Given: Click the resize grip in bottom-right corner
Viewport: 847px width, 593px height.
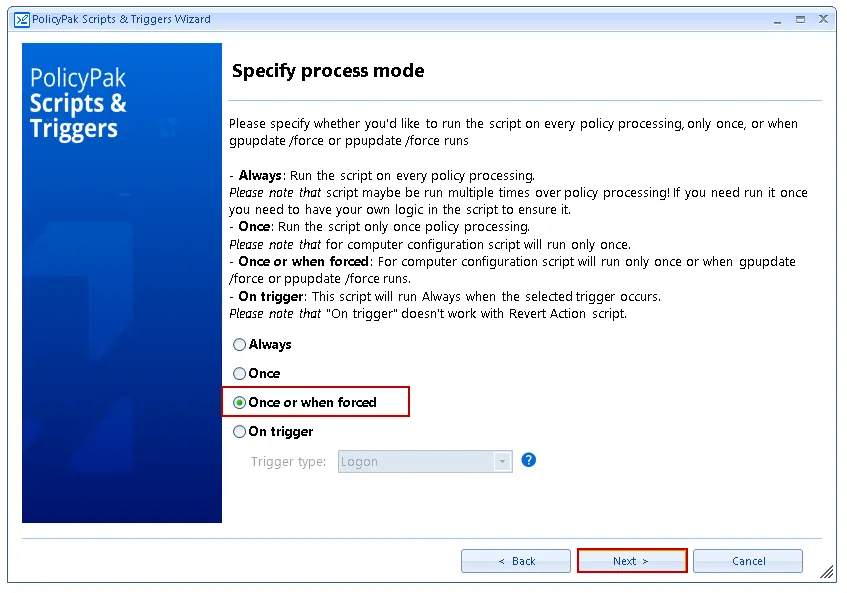Looking at the screenshot, I should [x=827, y=572].
